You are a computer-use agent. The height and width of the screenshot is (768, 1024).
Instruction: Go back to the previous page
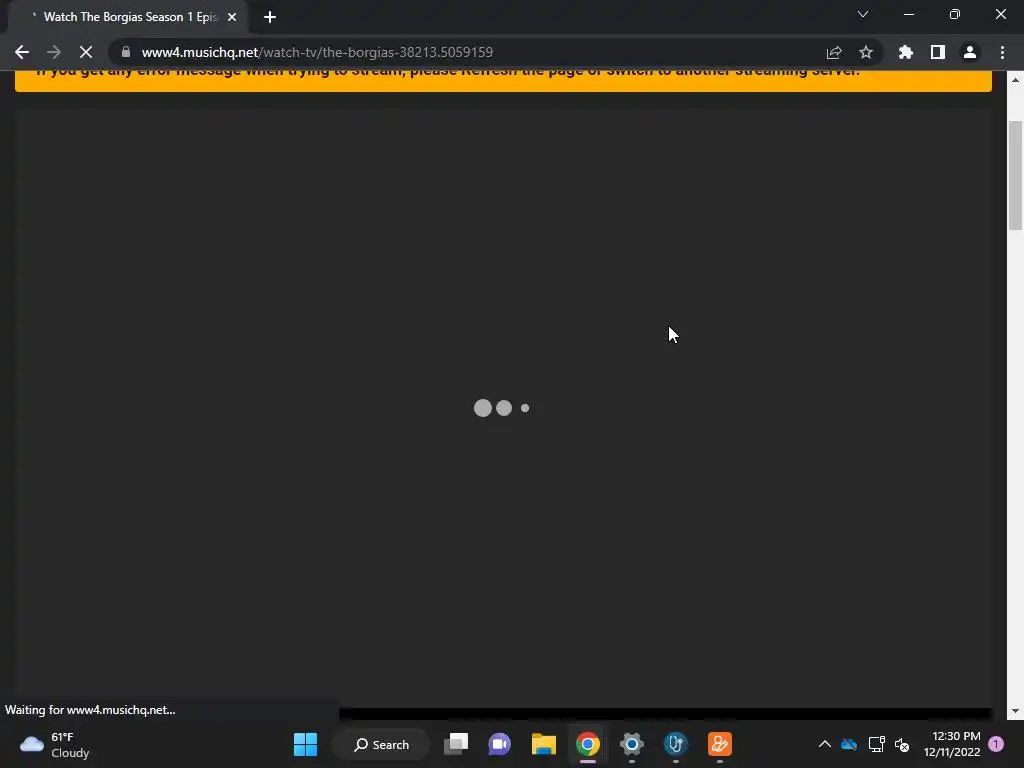click(22, 52)
